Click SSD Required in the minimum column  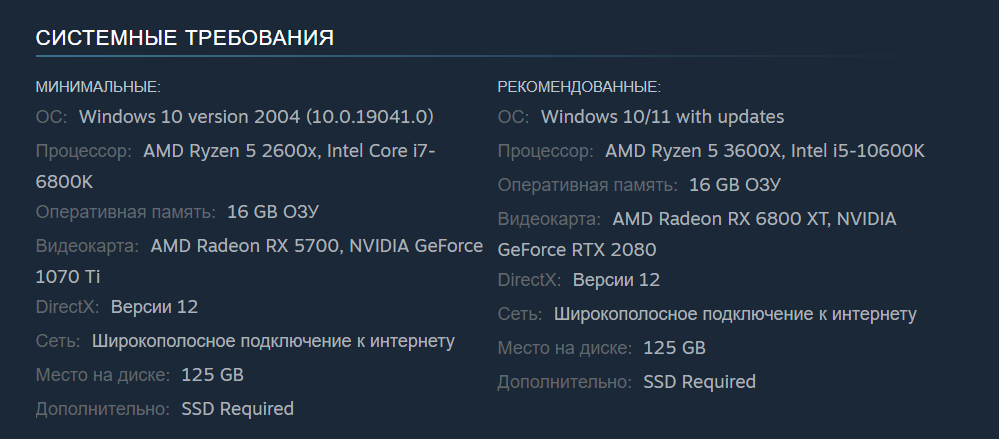[x=237, y=408]
